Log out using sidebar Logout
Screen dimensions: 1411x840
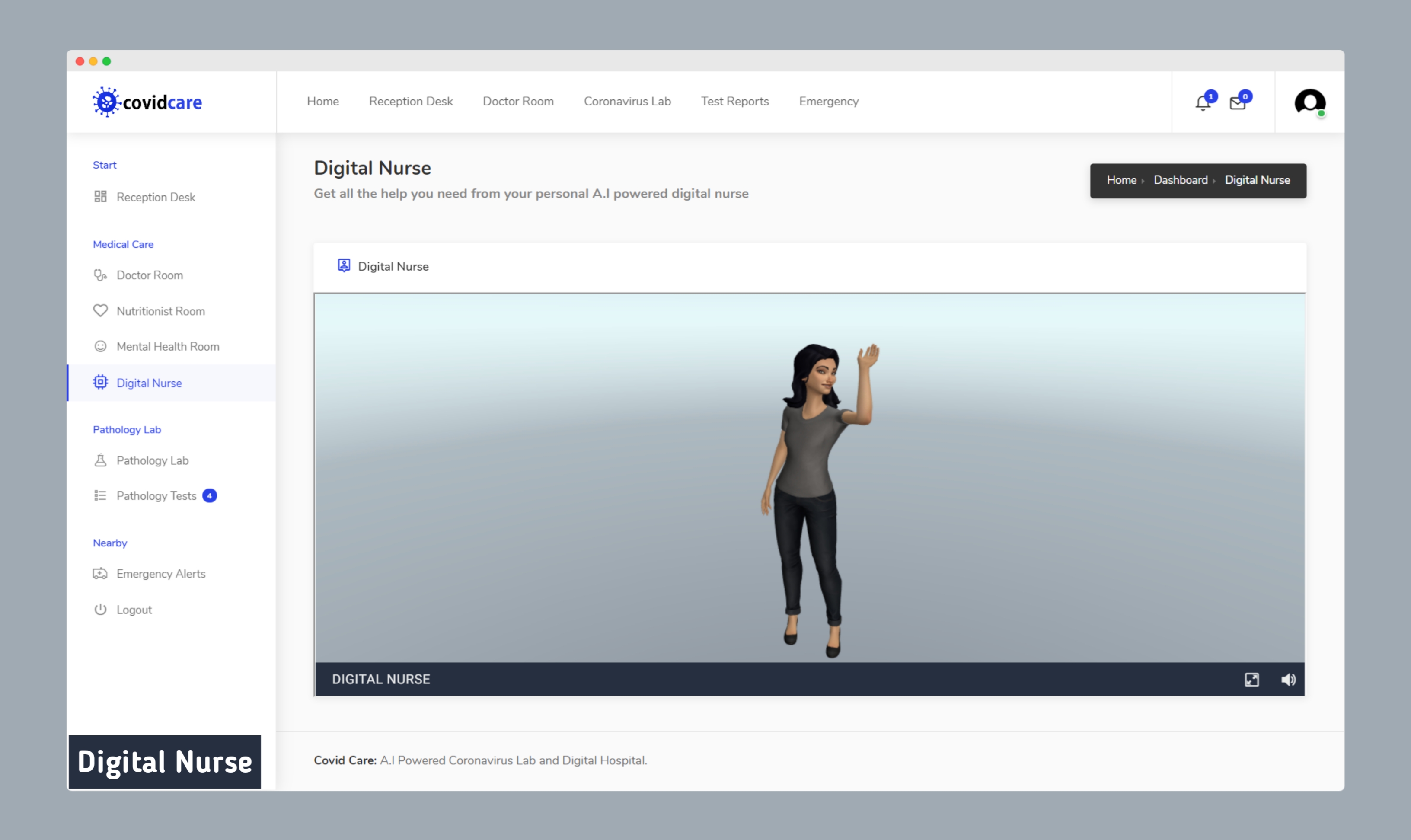click(134, 610)
